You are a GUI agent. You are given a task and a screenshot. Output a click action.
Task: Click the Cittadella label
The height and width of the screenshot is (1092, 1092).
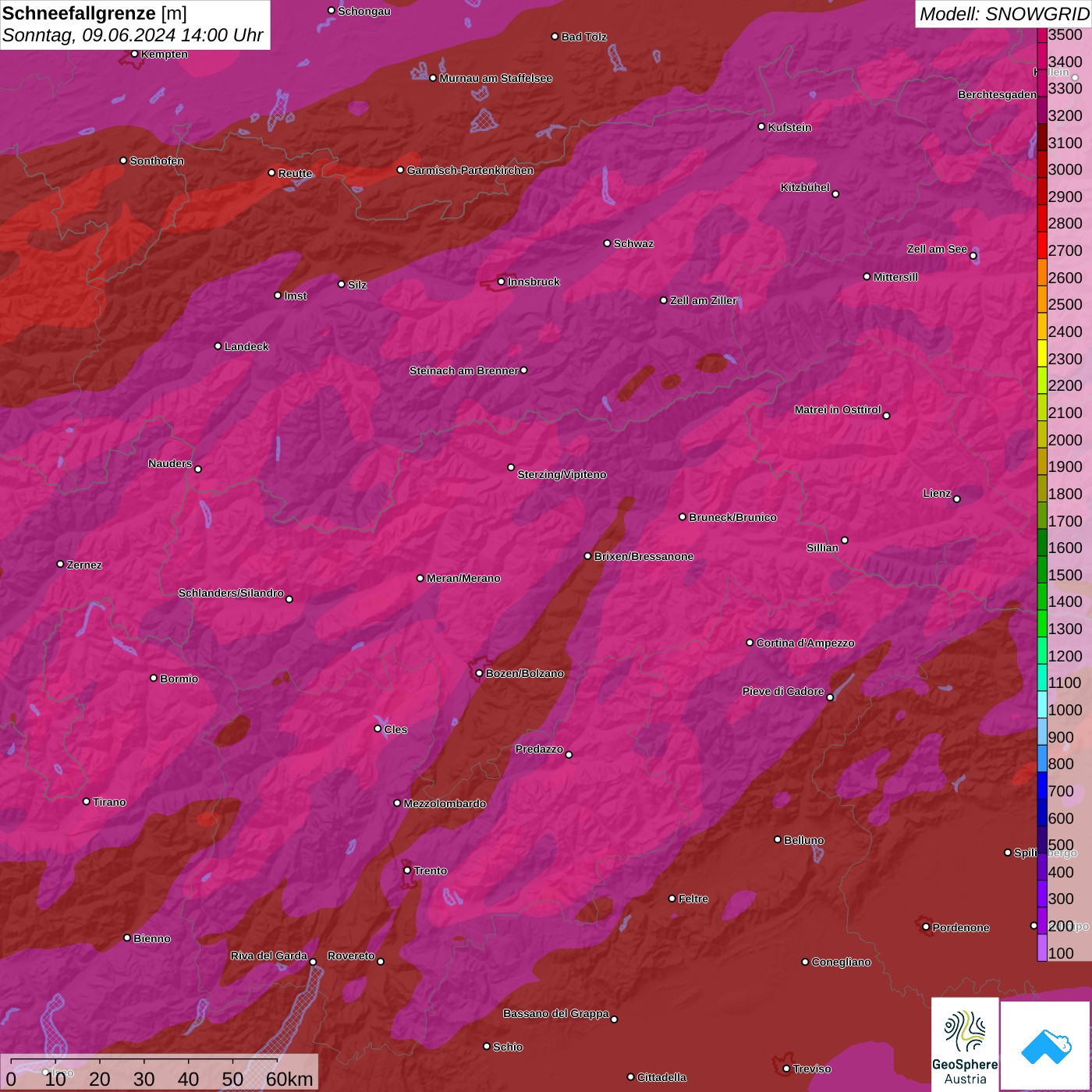pos(661,1077)
